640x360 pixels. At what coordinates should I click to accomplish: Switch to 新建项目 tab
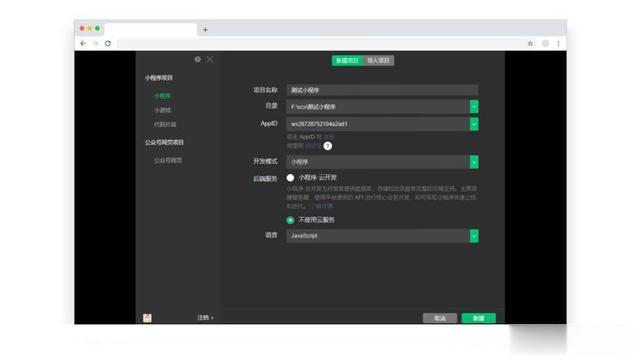pos(347,60)
